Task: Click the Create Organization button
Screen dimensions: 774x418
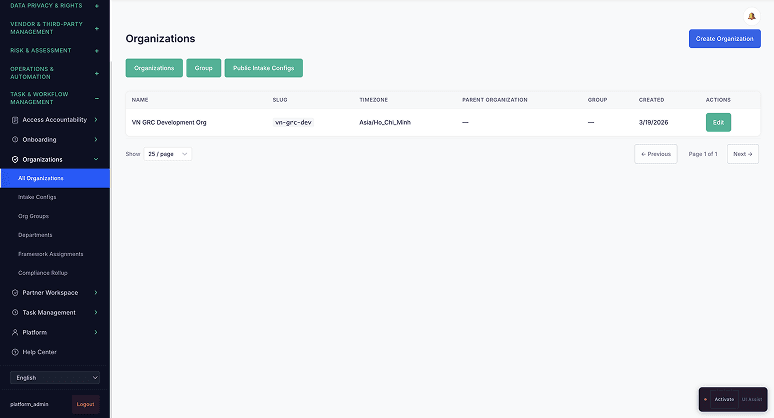Action: point(724,38)
